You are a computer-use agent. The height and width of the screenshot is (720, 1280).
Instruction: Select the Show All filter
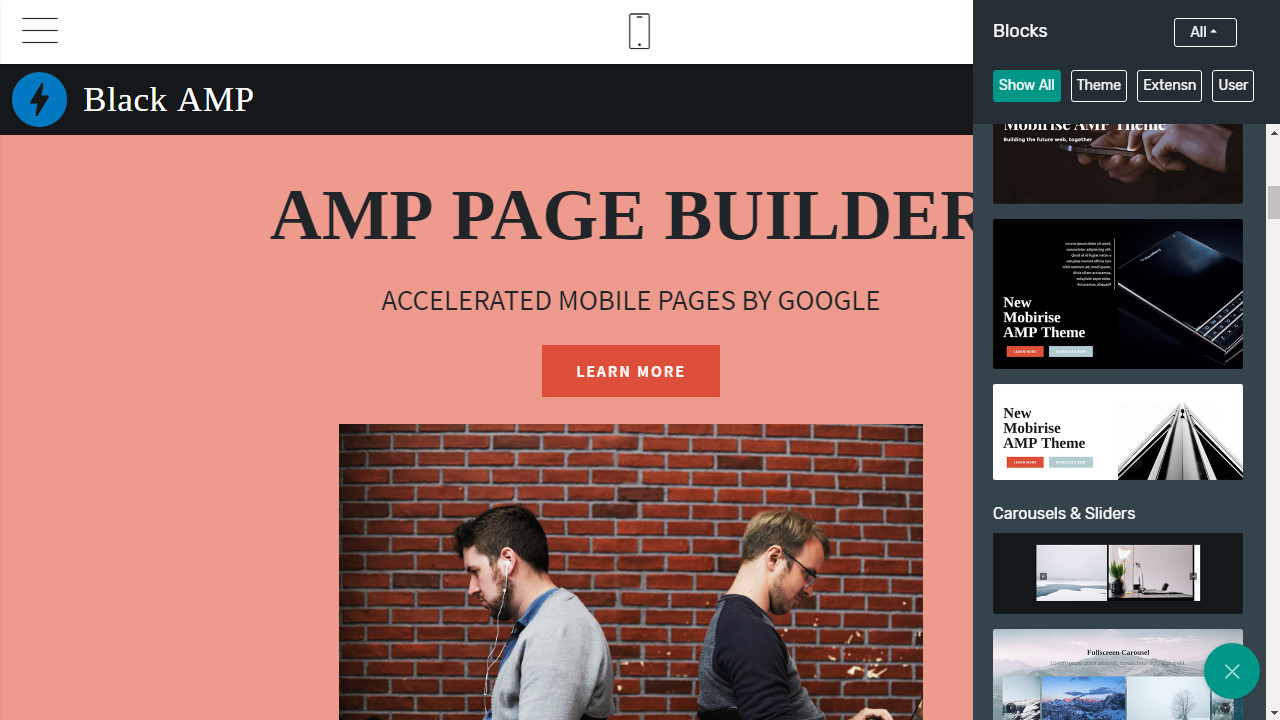click(1026, 86)
